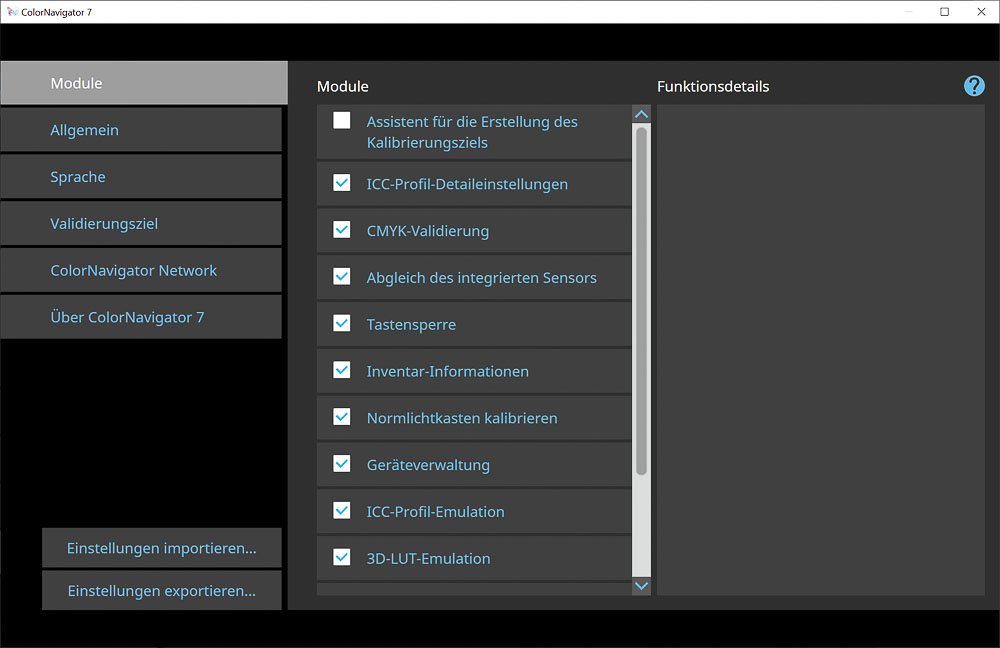Viewport: 1000px width, 648px height.
Task: Click the module list scroll down arrow
Action: pyautogui.click(x=642, y=586)
